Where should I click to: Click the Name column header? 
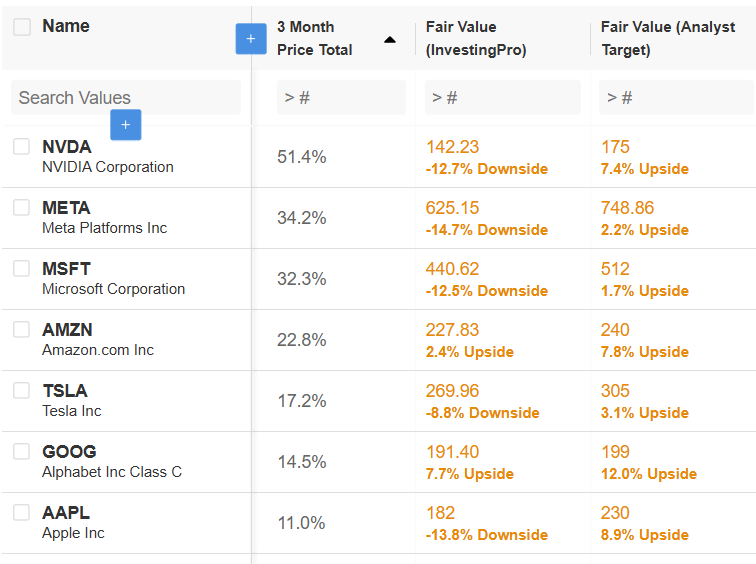point(66,26)
